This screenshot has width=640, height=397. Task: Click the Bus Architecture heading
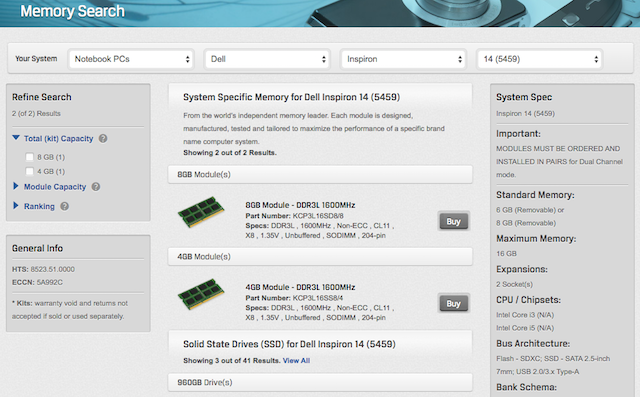pyautogui.click(x=533, y=344)
